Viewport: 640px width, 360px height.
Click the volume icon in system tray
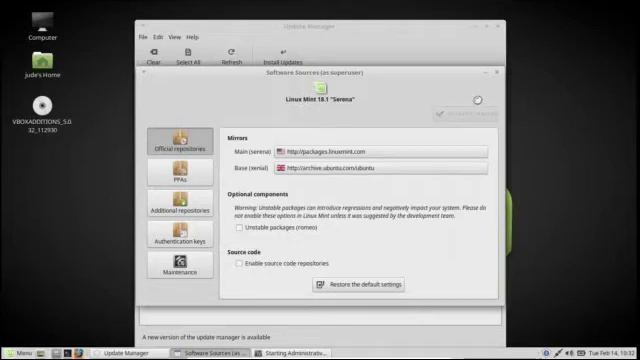pos(569,353)
